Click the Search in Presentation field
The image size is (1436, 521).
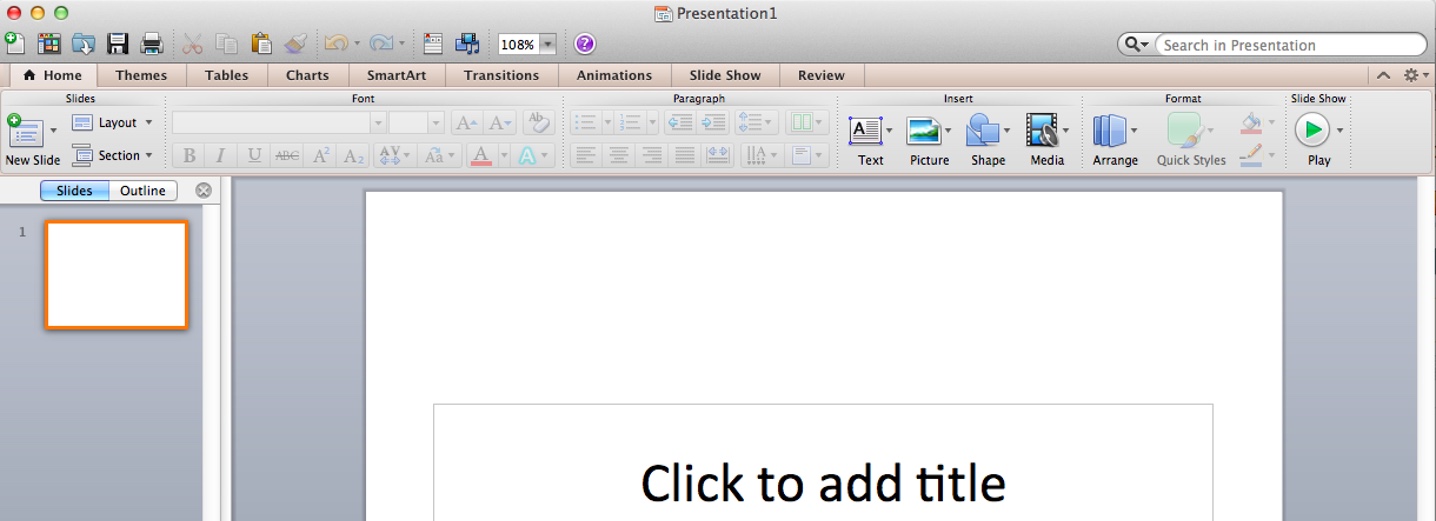click(x=1290, y=45)
